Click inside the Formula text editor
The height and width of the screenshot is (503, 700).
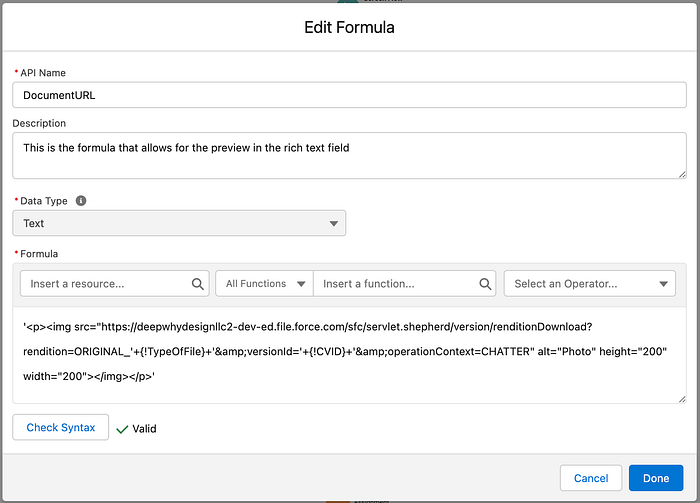[349, 355]
